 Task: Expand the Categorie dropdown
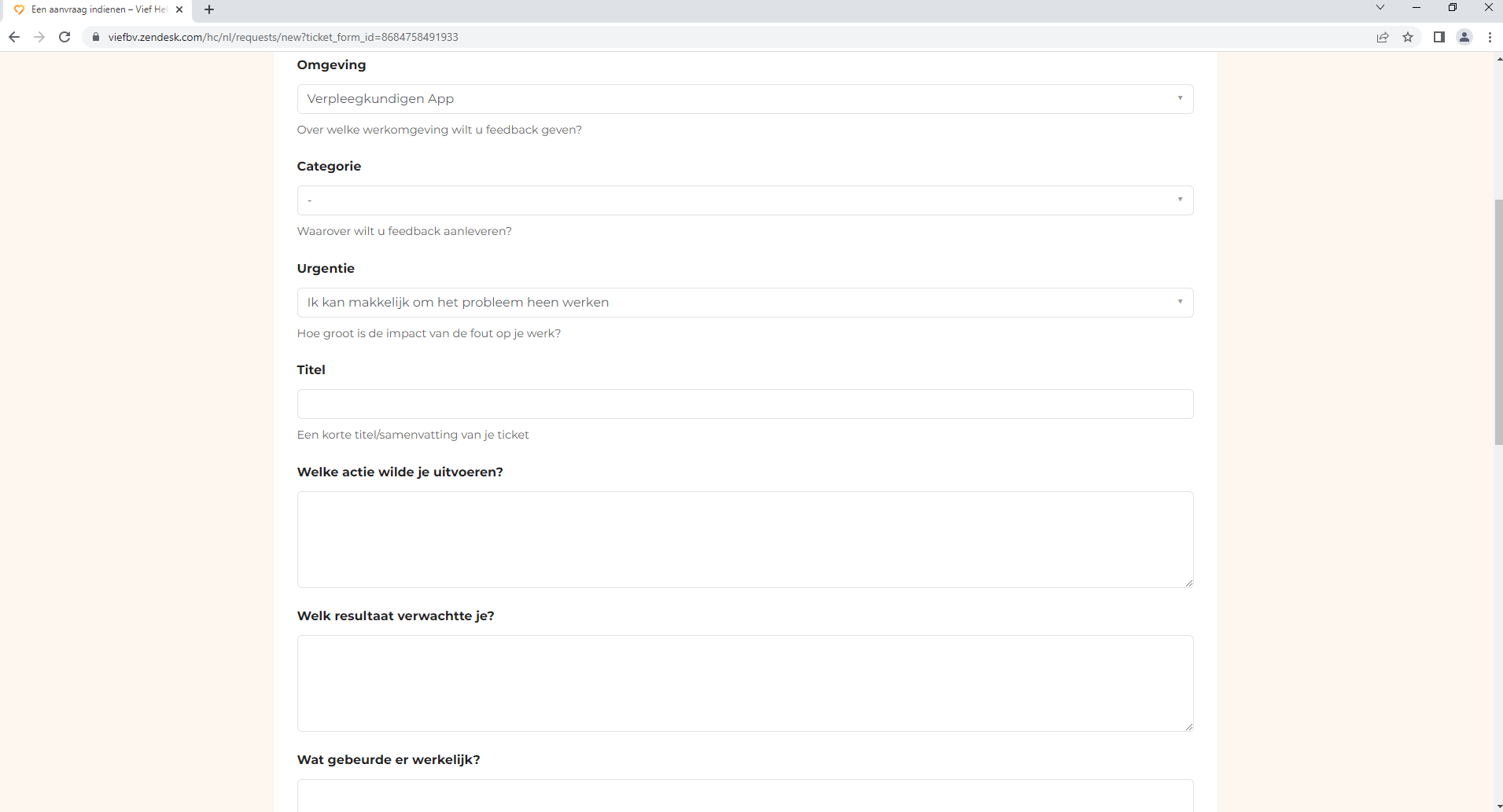click(744, 200)
